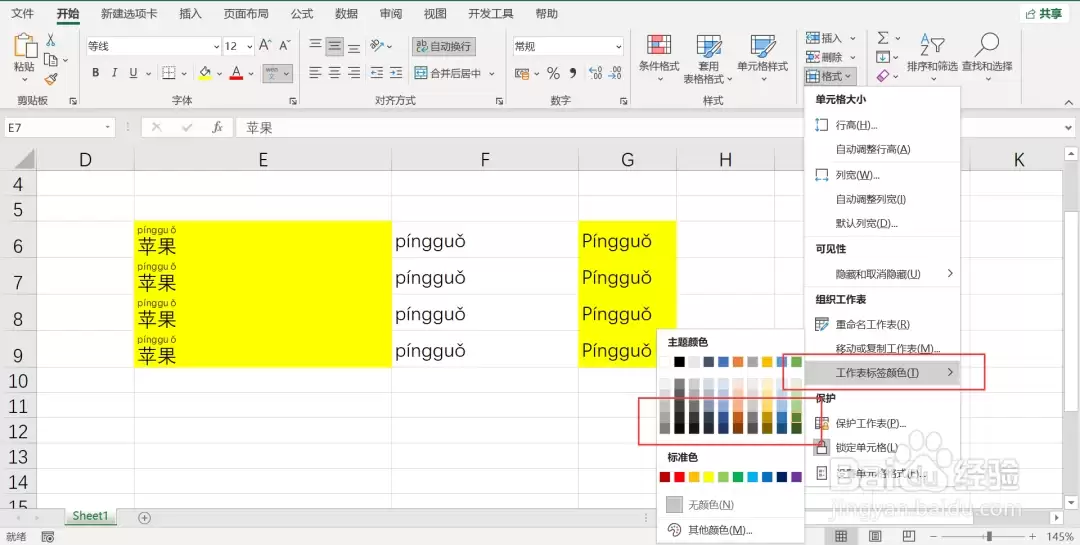Click the AutoSum sigma icon
1080x545 pixels.
click(883, 38)
